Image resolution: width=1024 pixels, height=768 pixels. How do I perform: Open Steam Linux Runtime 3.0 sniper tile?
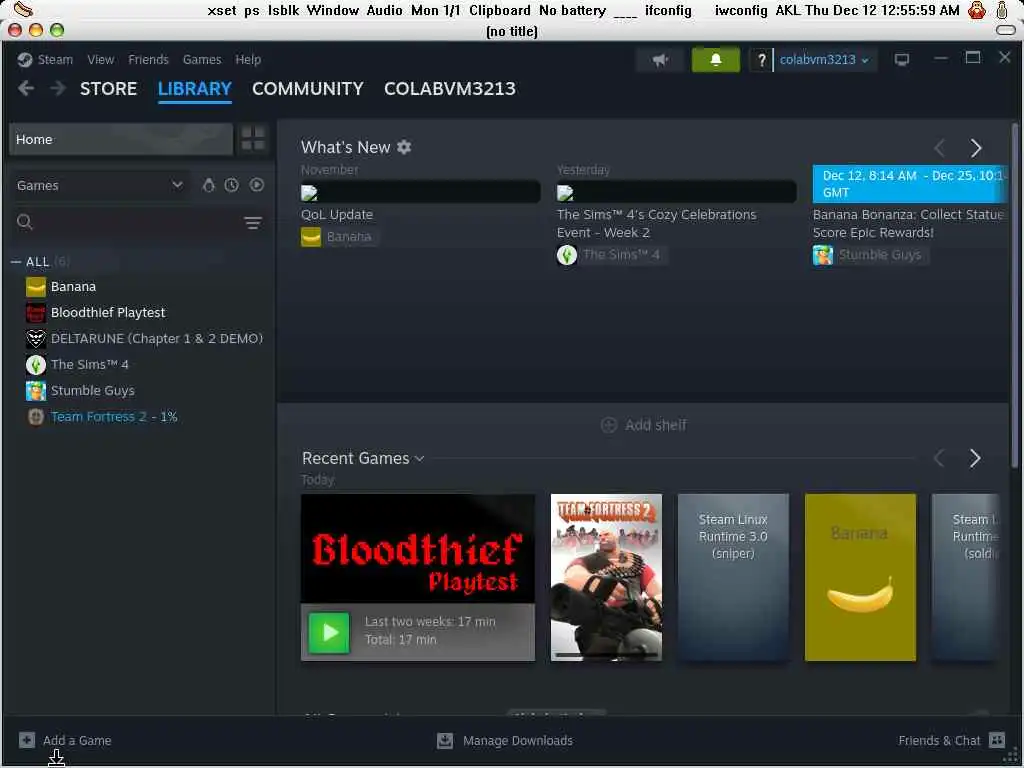tap(733, 577)
